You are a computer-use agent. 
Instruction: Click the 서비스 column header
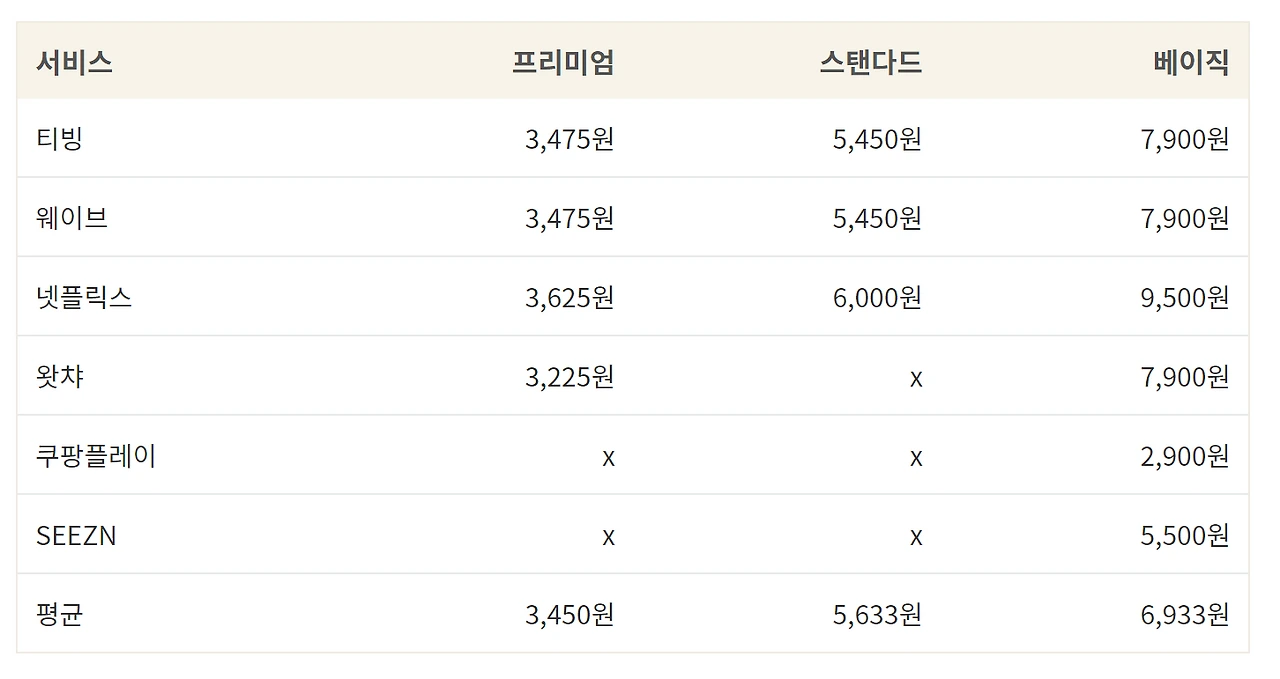pos(74,62)
